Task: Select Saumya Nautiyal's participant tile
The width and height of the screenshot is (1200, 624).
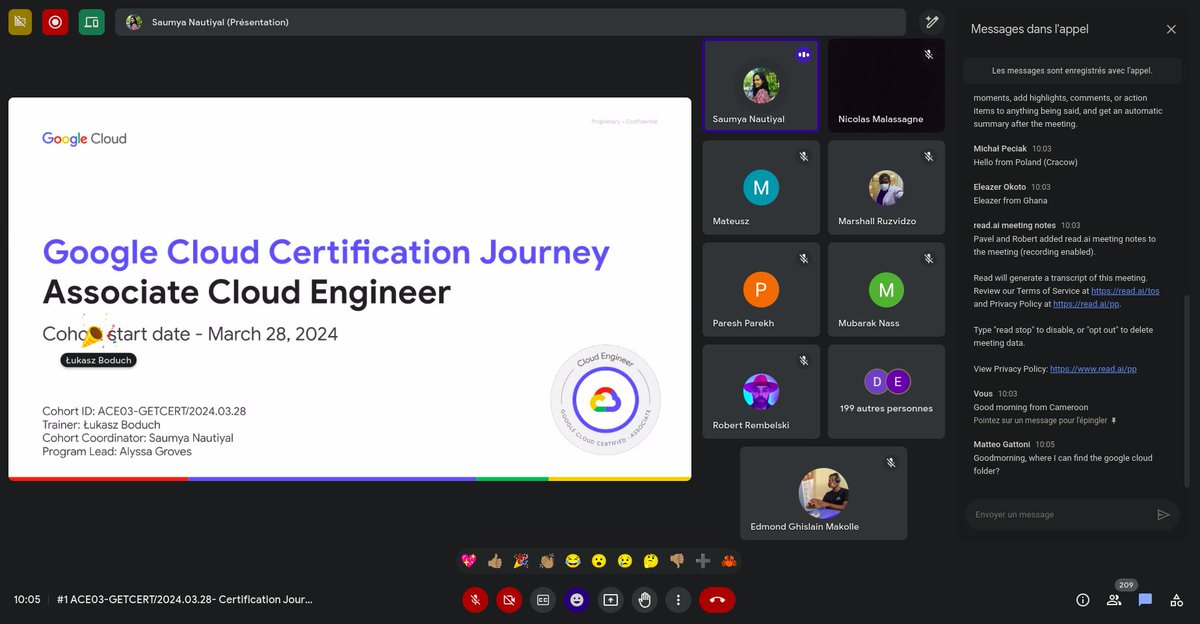Action: tap(761, 86)
